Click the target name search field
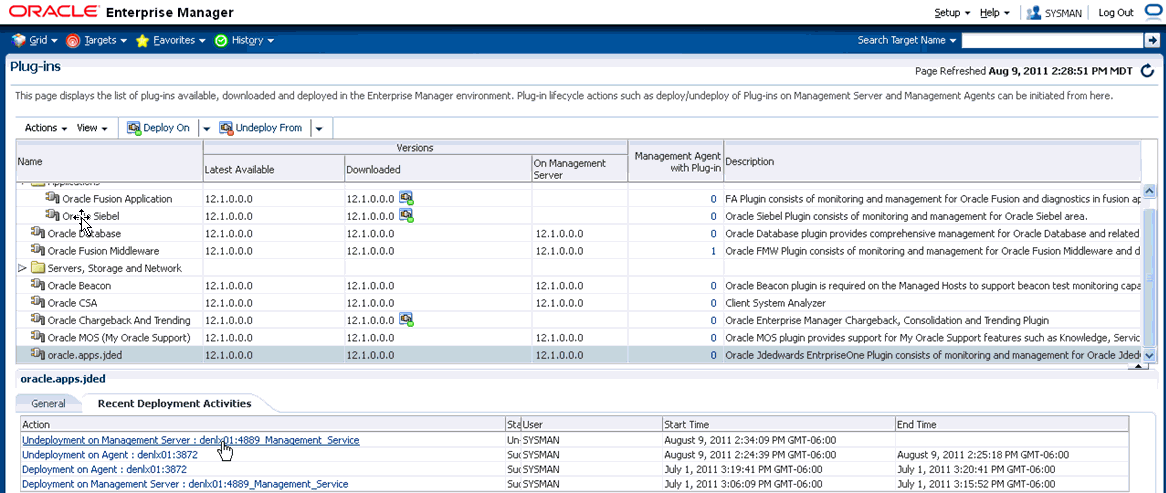This screenshot has width=1166, height=493. click(1051, 40)
